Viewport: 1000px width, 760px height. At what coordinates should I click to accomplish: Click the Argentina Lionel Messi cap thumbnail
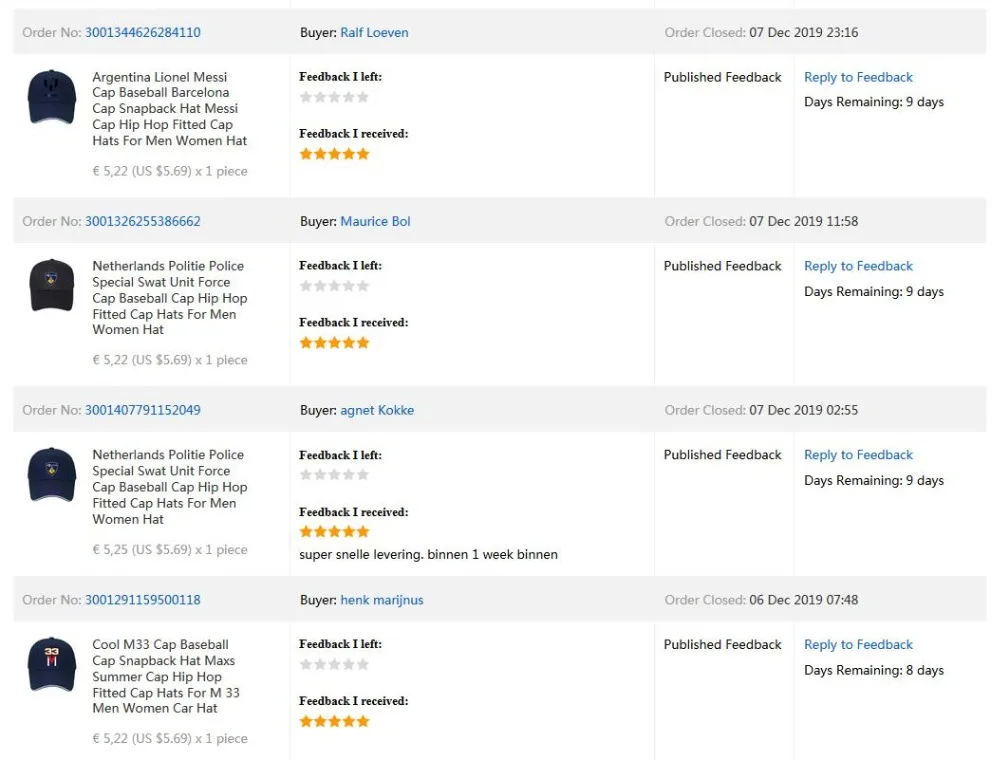click(x=52, y=97)
